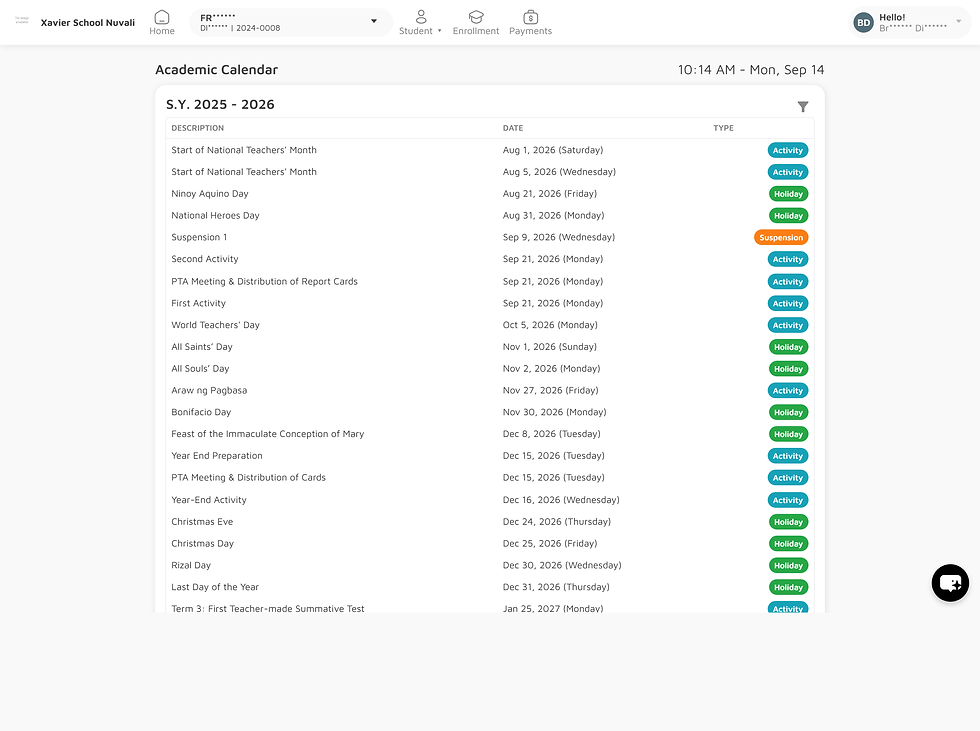Click 'Christmas Eve' description
The width and height of the screenshot is (980, 731).
(202, 522)
